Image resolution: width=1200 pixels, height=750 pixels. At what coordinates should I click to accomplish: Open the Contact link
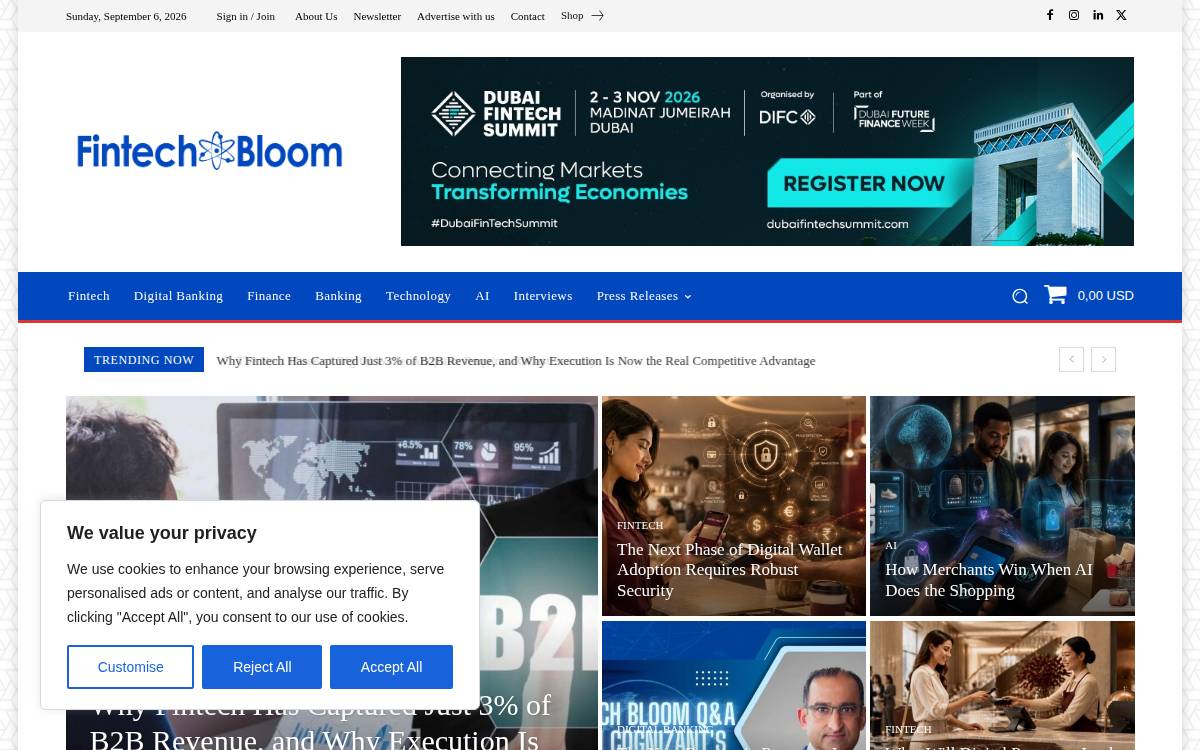pos(527,16)
